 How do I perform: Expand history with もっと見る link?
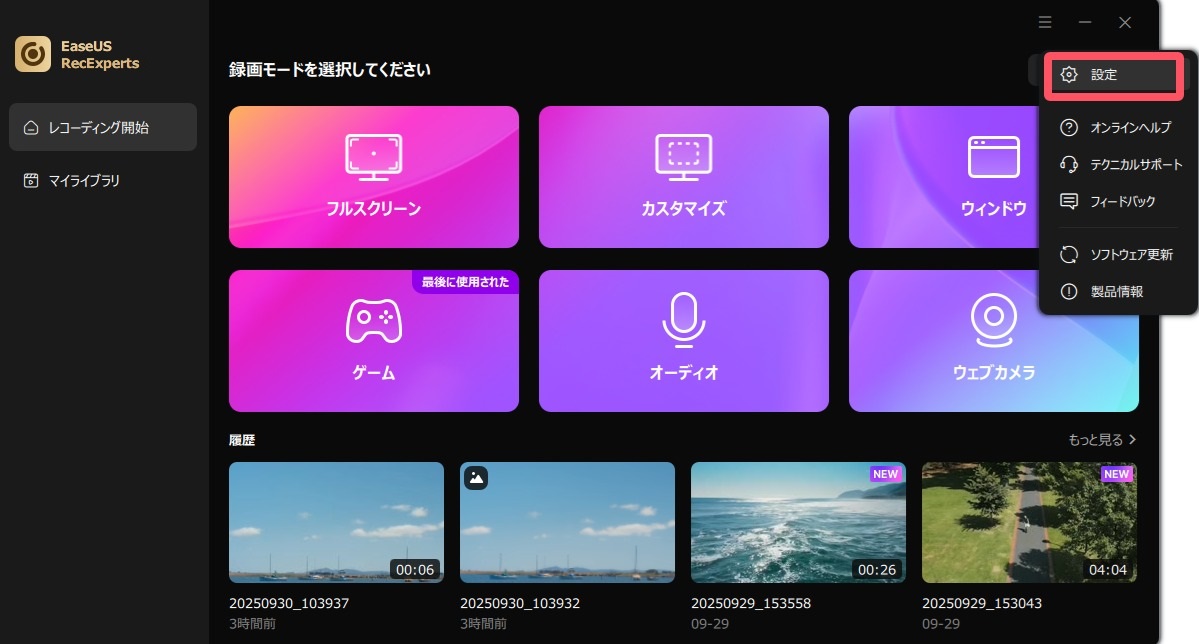pyautogui.click(x=1102, y=440)
